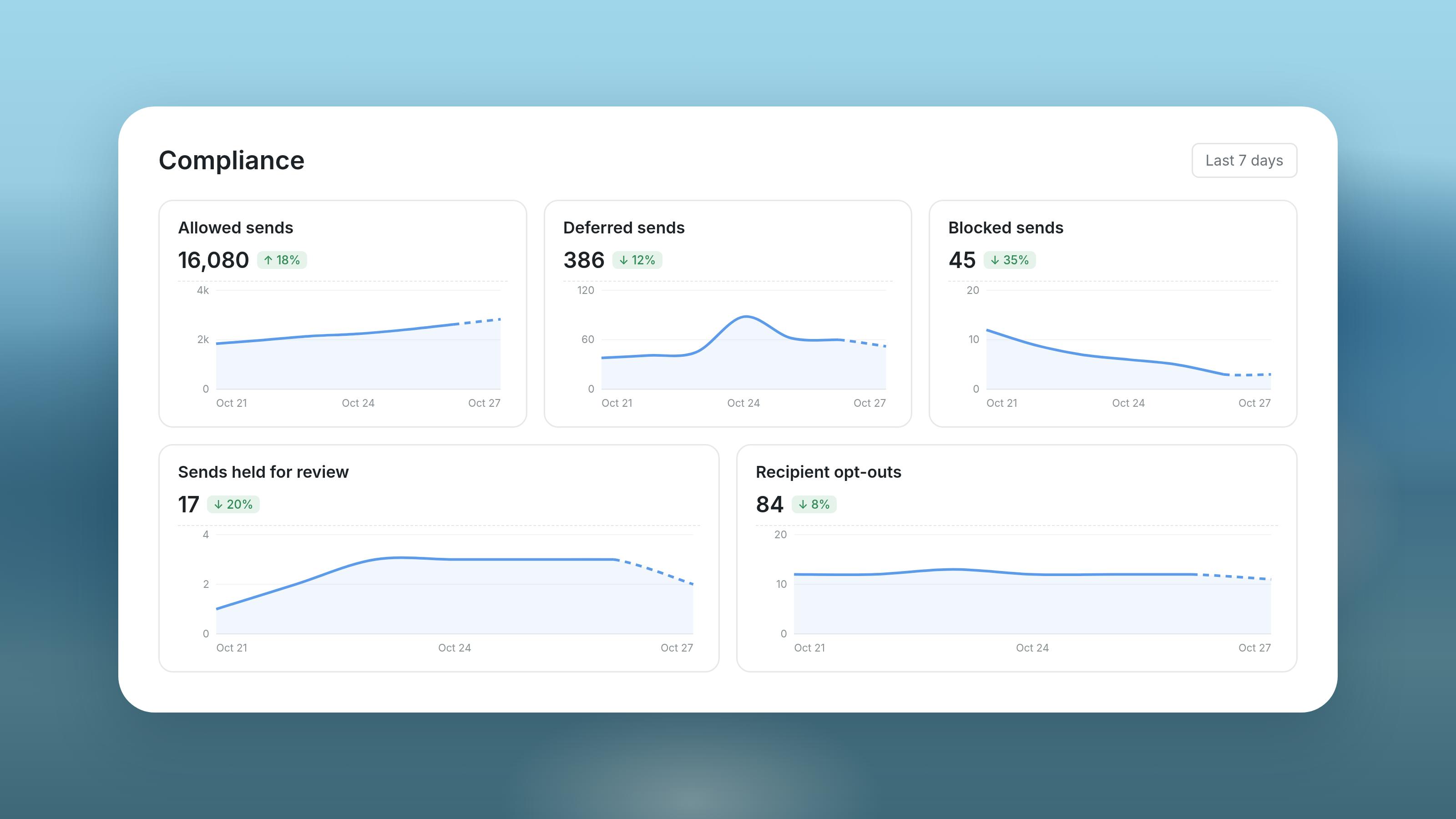Image resolution: width=1456 pixels, height=819 pixels.
Task: Click the peak of the Deferred sends line
Action: 746,317
